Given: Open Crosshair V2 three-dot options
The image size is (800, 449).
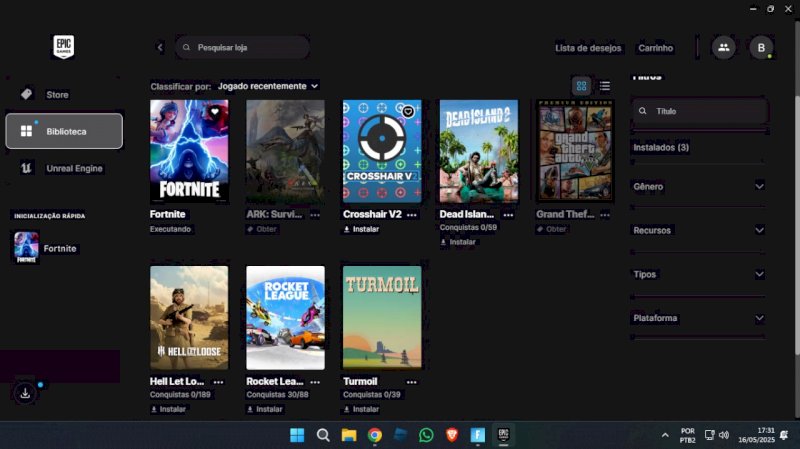Looking at the screenshot, I should point(411,214).
